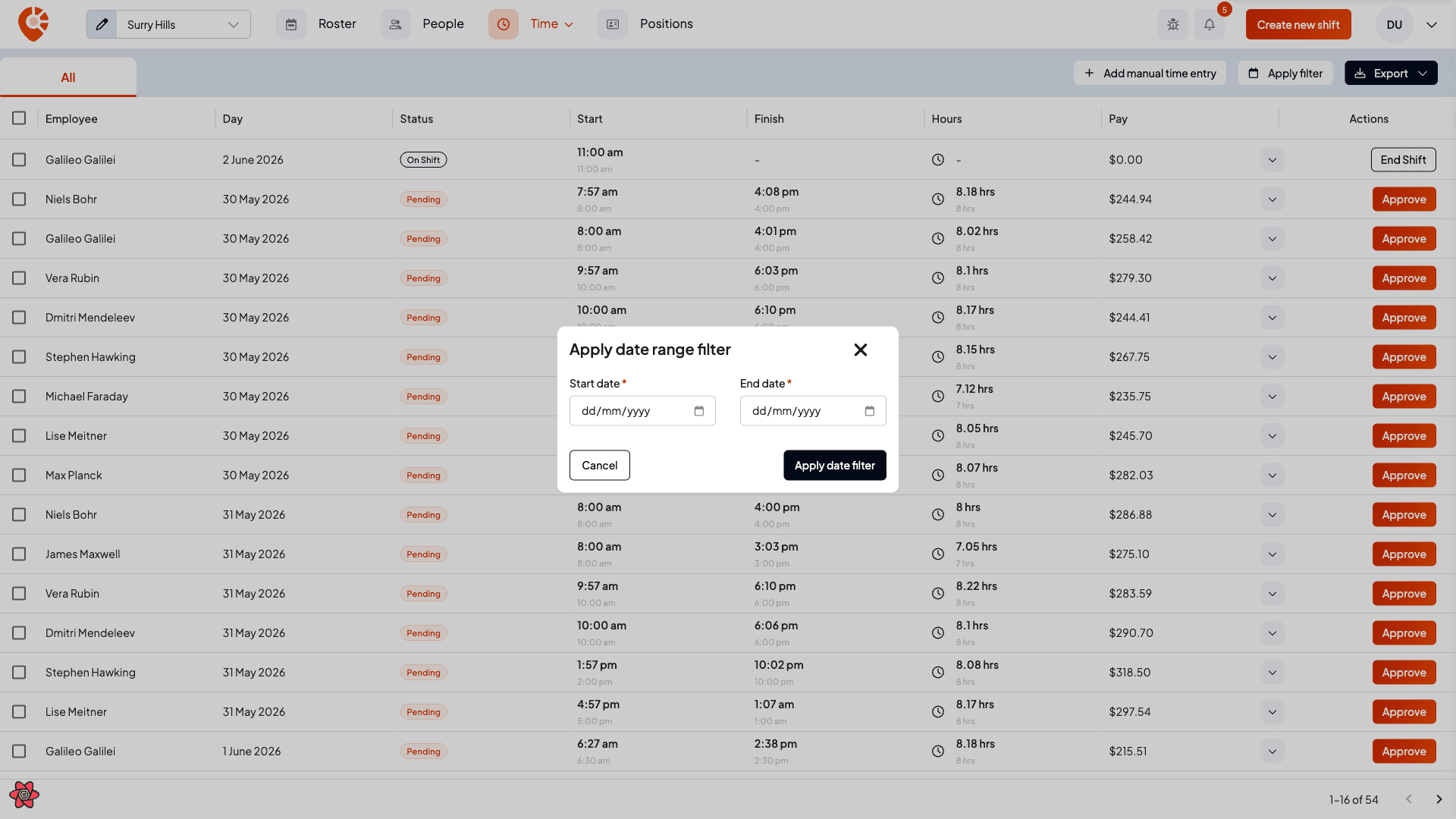
Task: Open End date calendar picker icon
Action: tap(870, 411)
